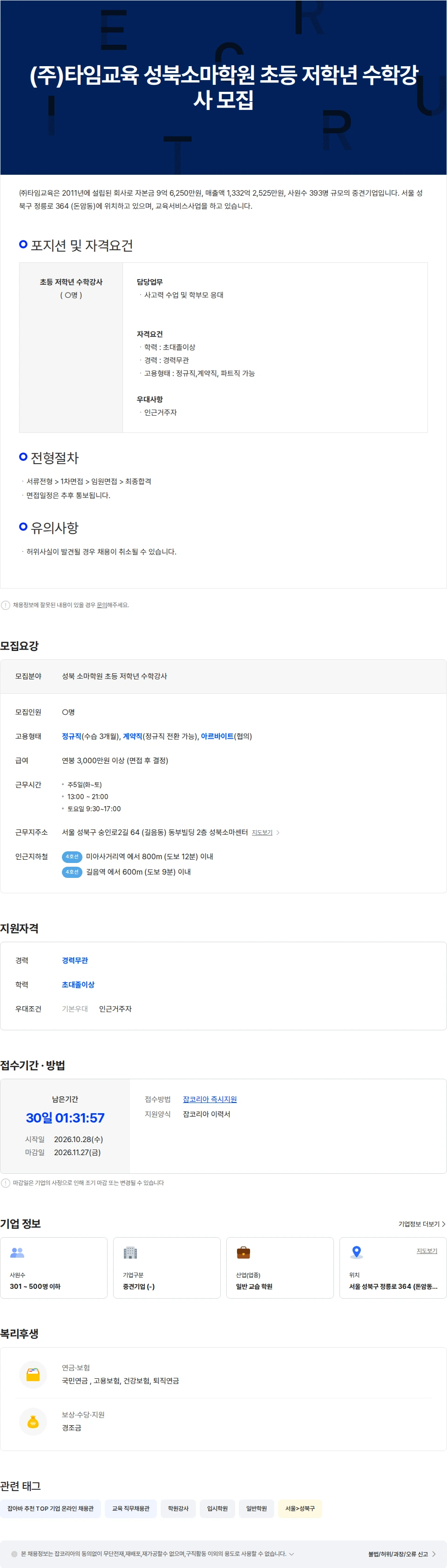The height and width of the screenshot is (1568, 447).
Task: Open 지도보기 in the 위치 card
Action: pos(427,1250)
